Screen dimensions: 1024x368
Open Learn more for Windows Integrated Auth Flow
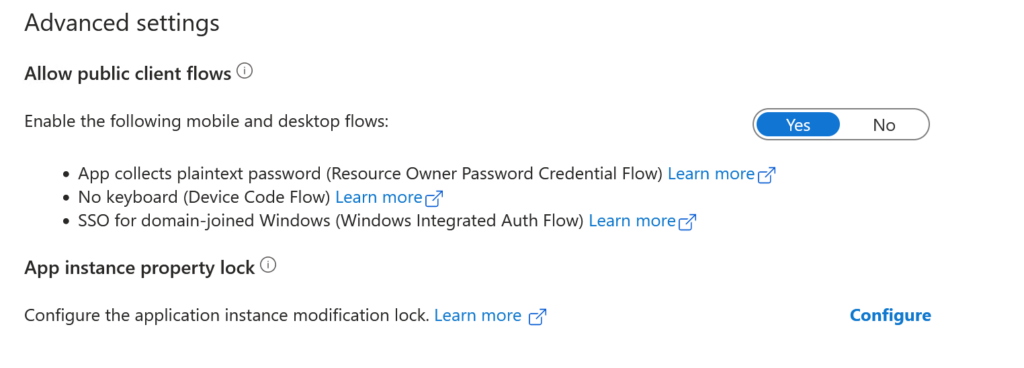(x=632, y=221)
